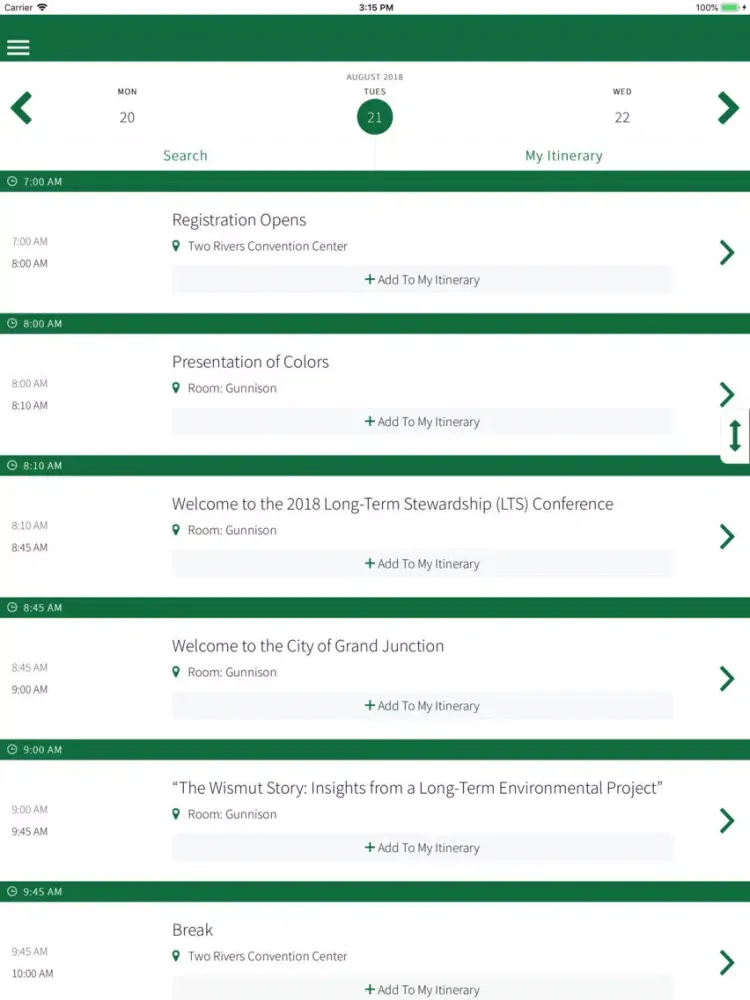Expand the Break event details chevron
Image resolution: width=750 pixels, height=1000 pixels.
coord(727,963)
